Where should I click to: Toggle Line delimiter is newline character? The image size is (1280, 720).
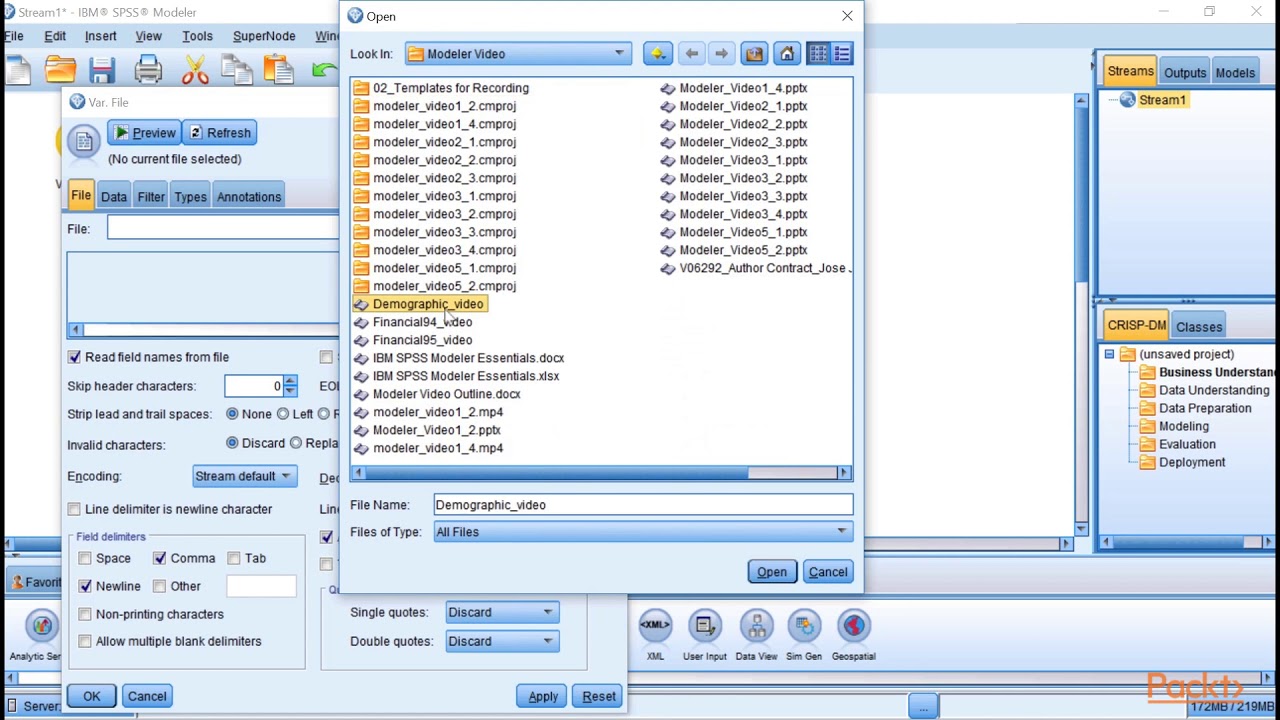click(x=74, y=509)
